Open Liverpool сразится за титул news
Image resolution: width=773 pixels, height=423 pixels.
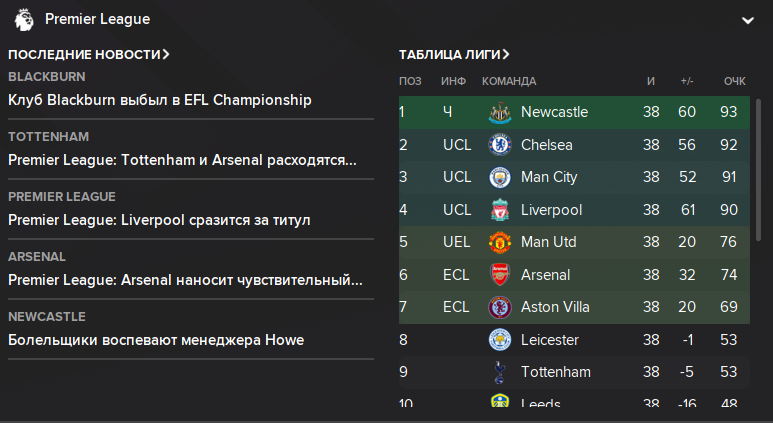click(x=159, y=220)
